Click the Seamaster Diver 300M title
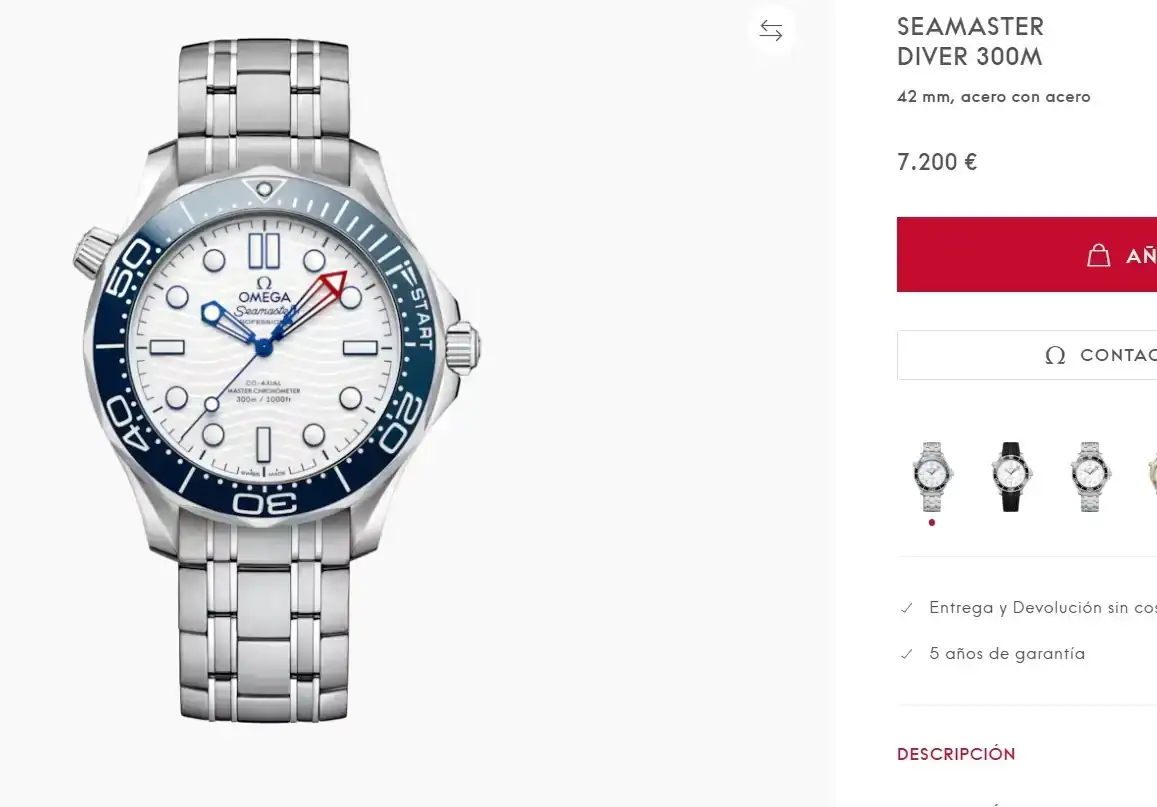The height and width of the screenshot is (807, 1157). coord(969,42)
